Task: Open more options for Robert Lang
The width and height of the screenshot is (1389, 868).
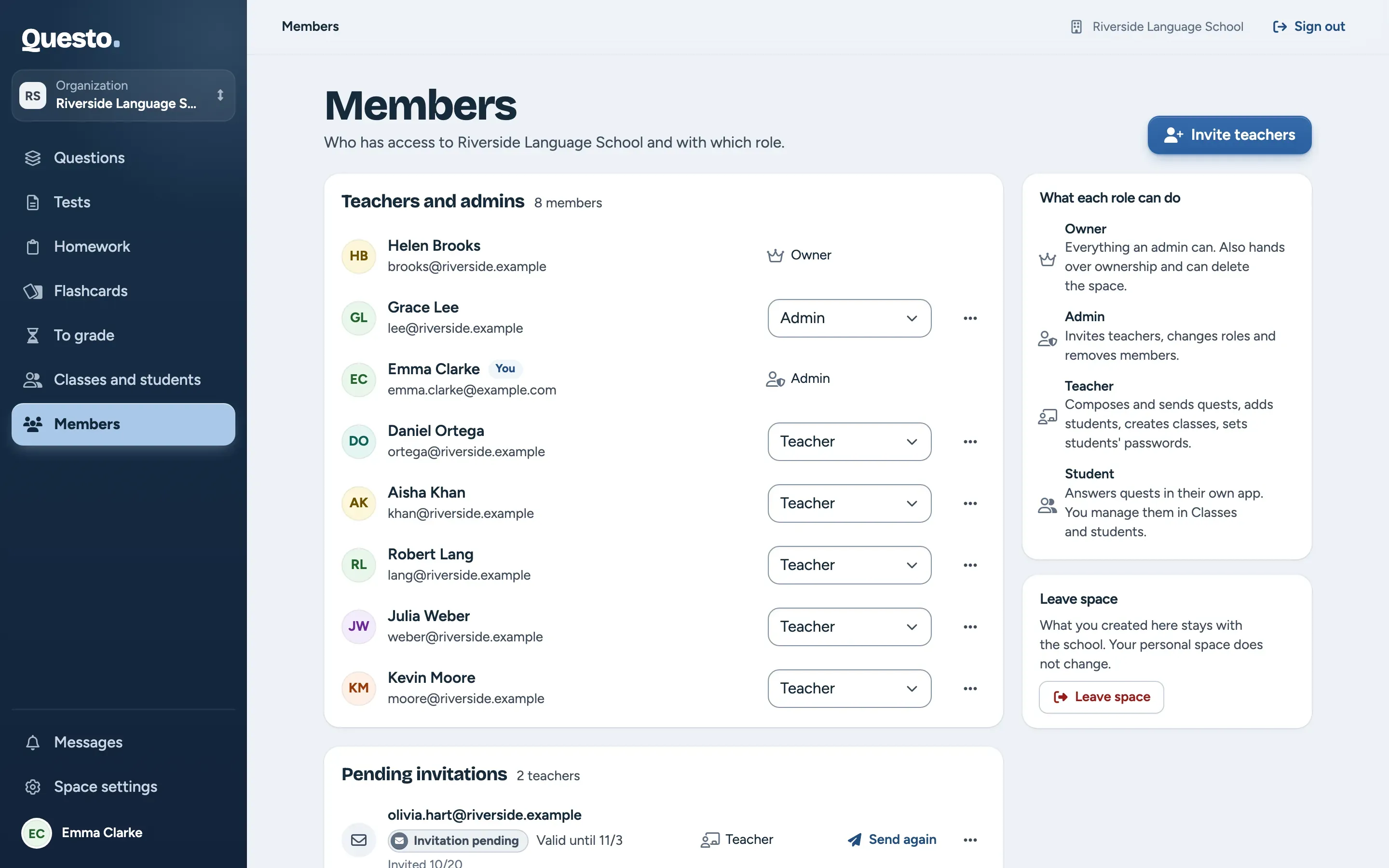Action: (x=970, y=565)
